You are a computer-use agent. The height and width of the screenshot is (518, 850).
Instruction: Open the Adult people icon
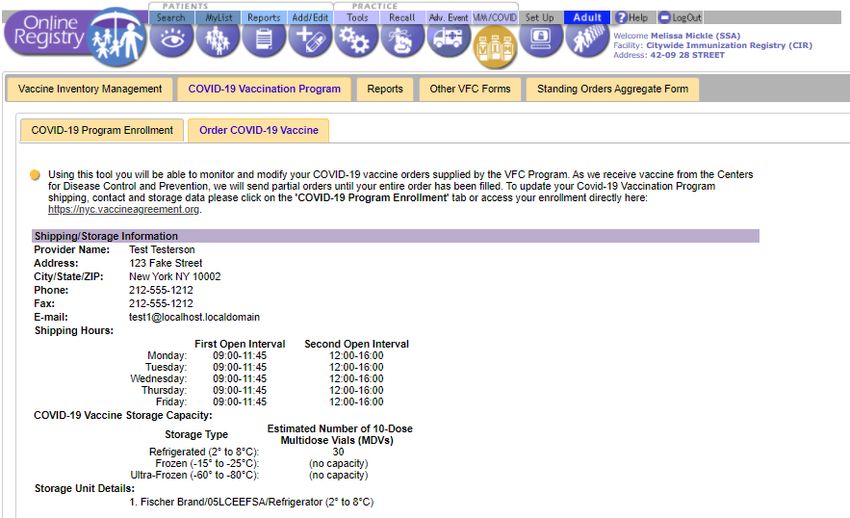588,39
